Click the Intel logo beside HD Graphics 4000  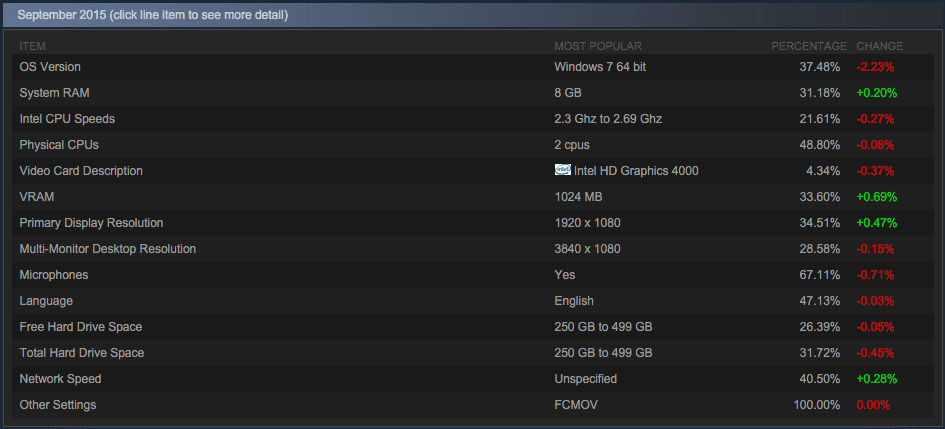(x=562, y=170)
